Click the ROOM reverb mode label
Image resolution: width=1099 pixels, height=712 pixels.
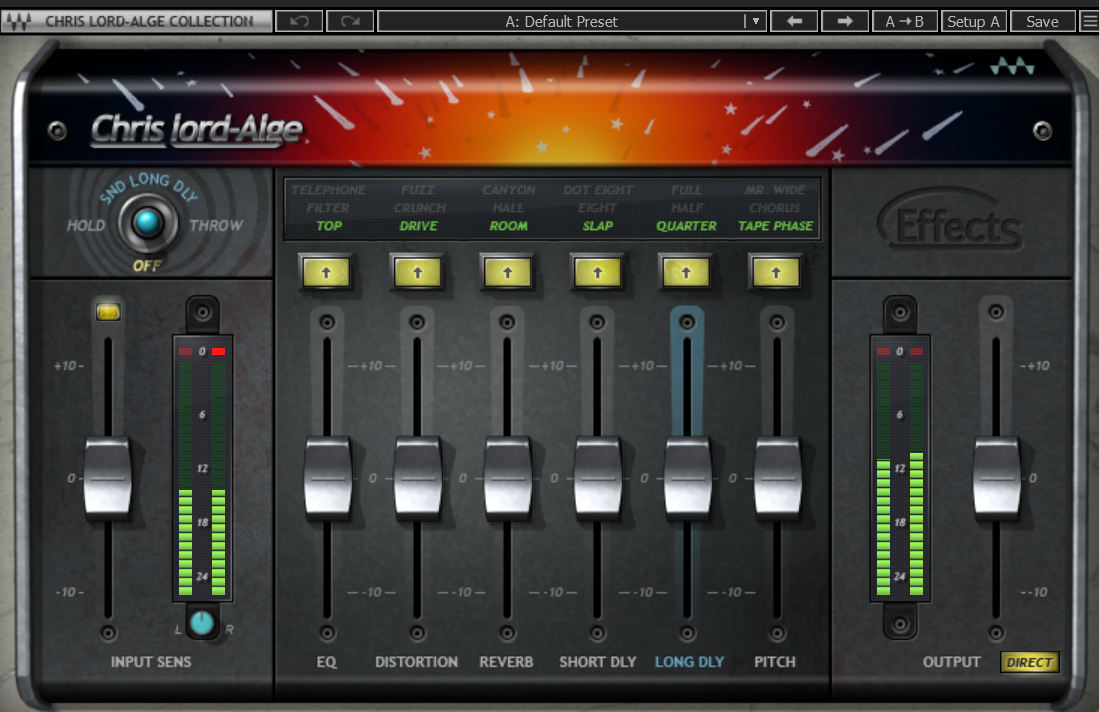(x=508, y=226)
